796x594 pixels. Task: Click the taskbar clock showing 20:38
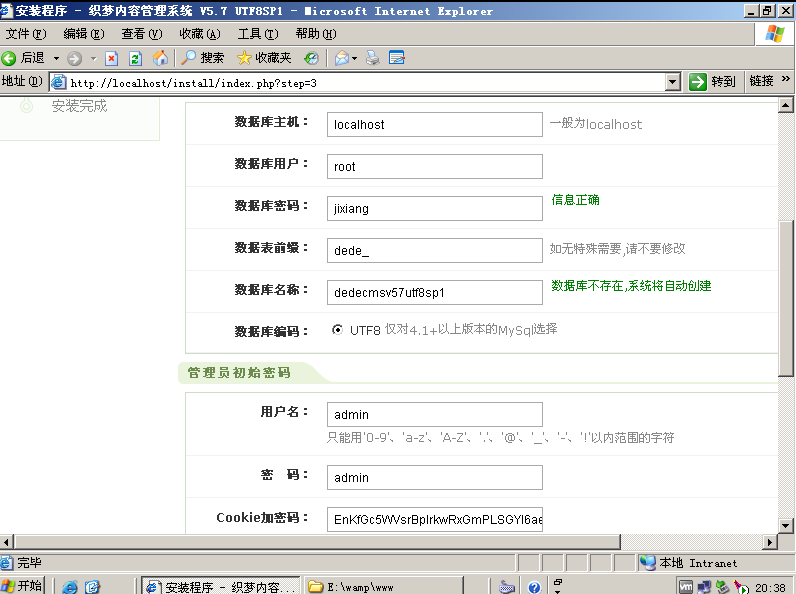click(x=770, y=587)
